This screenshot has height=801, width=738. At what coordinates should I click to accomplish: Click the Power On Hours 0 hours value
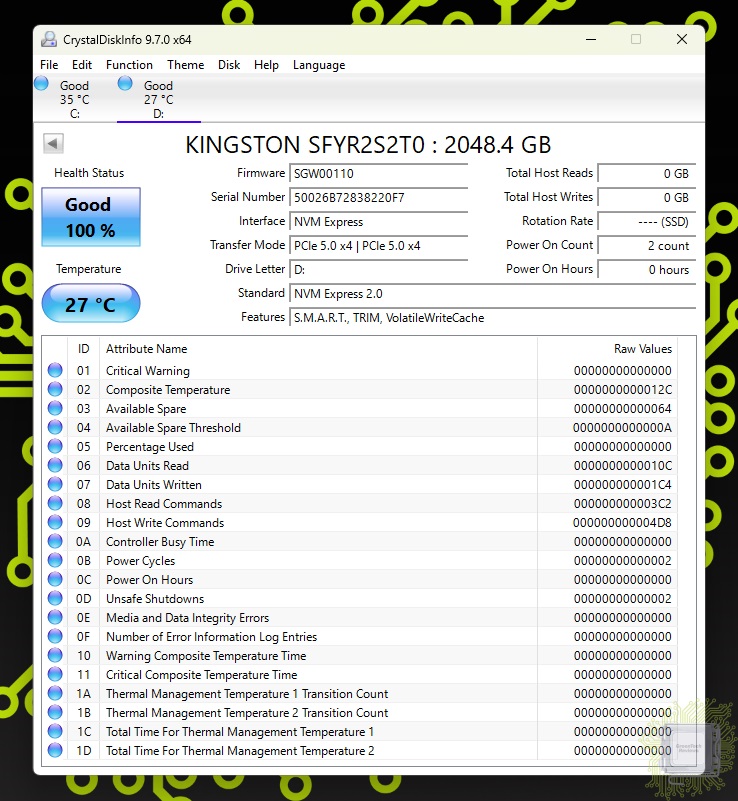point(647,270)
